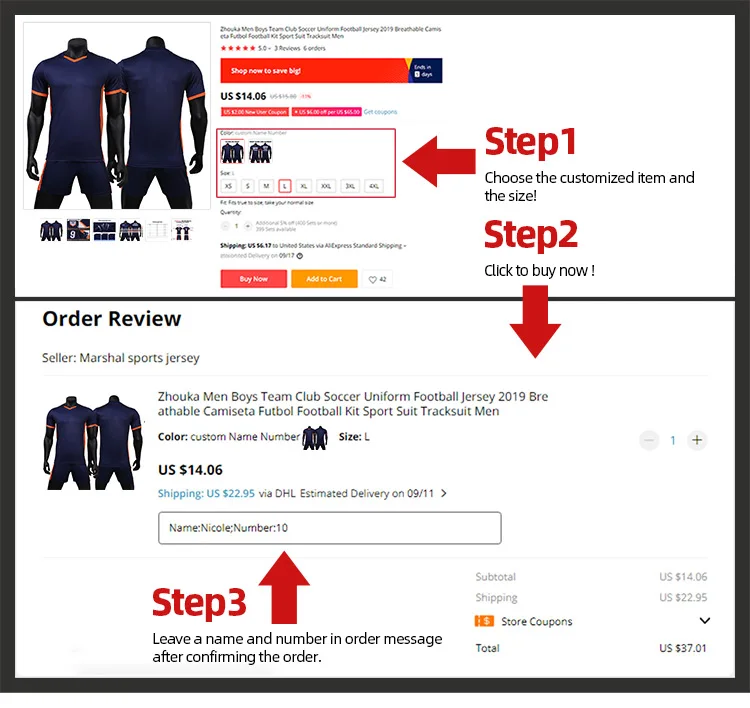Select the number 9 jersey thumbnail

[x=78, y=230]
